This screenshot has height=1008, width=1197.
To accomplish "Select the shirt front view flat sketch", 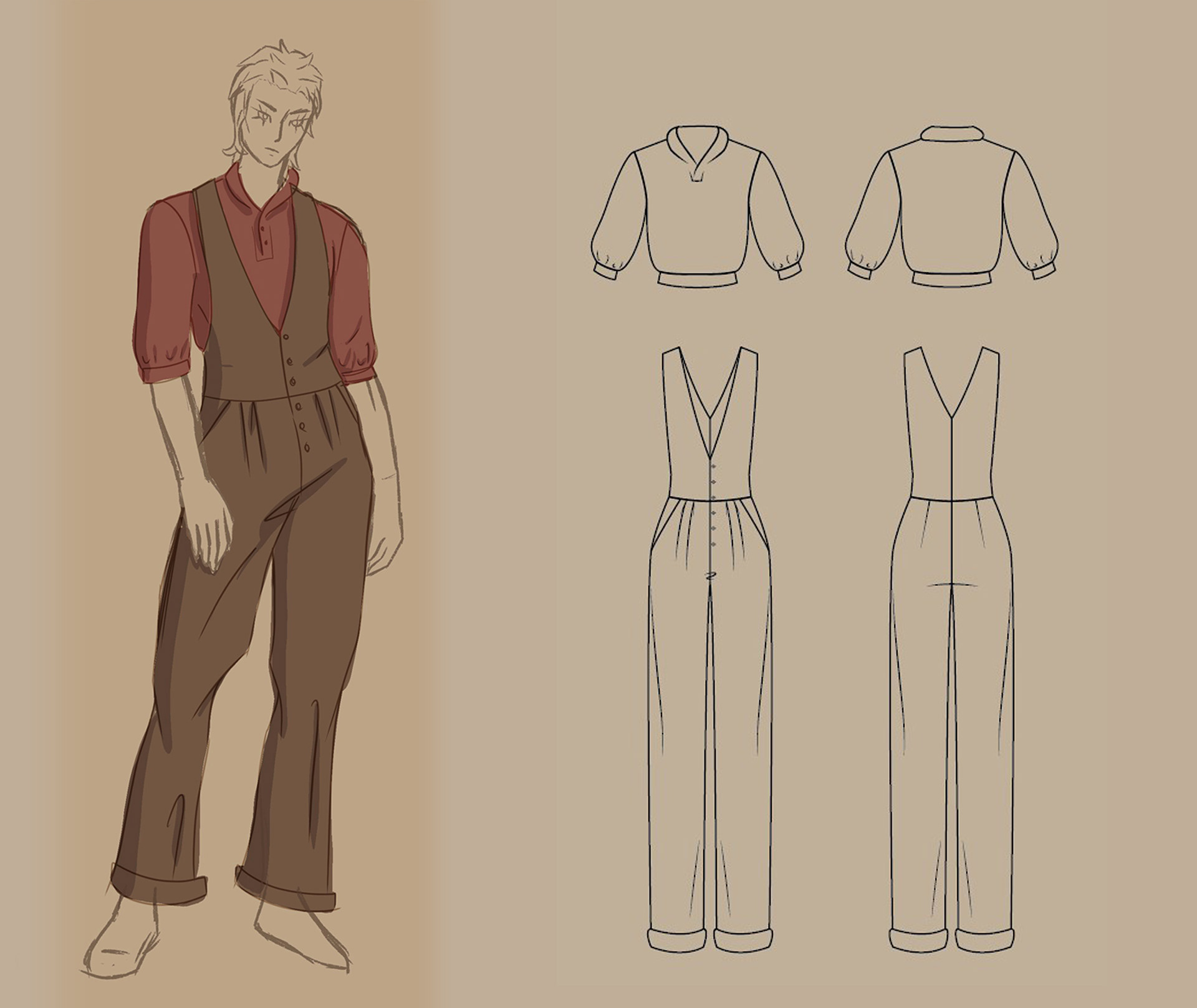I will pyautogui.click(x=697, y=206).
